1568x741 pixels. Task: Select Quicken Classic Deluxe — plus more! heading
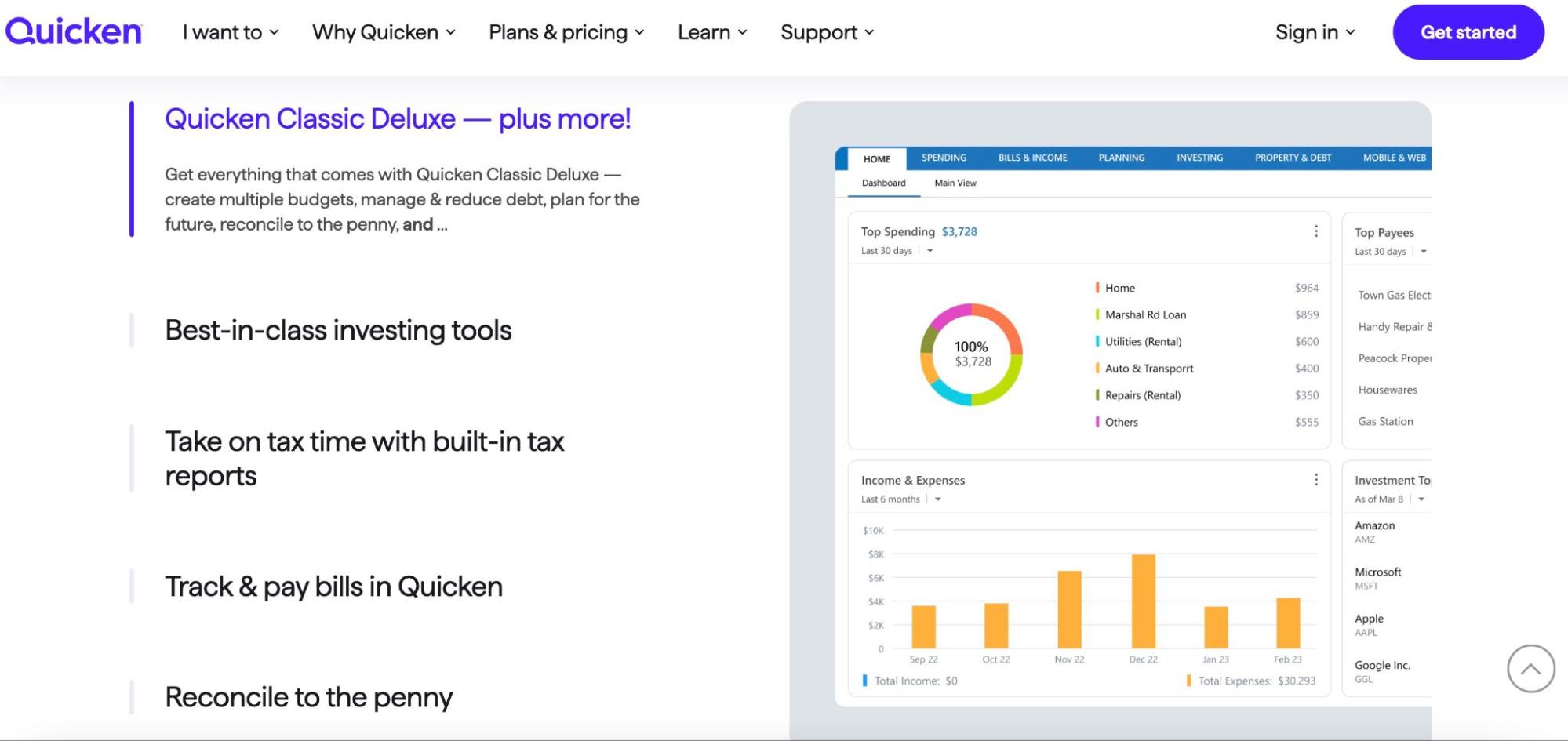tap(398, 119)
